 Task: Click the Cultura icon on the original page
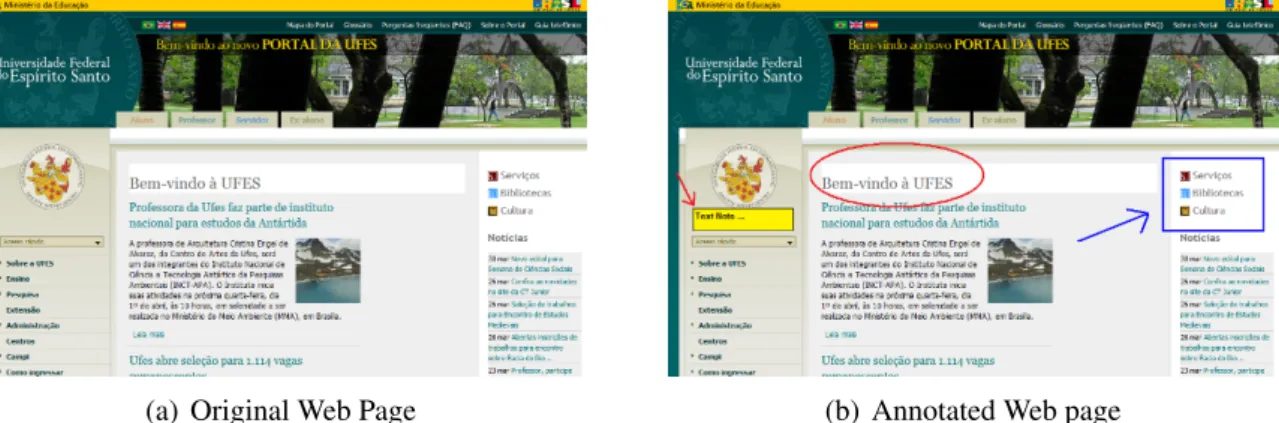tap(492, 210)
